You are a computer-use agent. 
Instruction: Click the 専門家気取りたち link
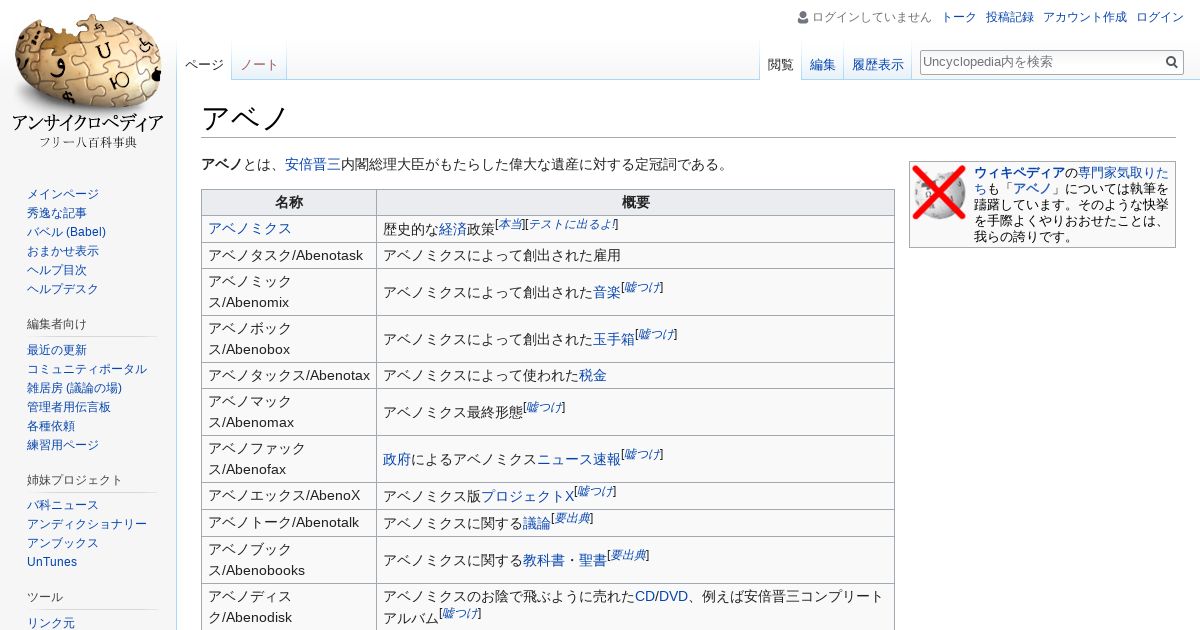point(1071,180)
